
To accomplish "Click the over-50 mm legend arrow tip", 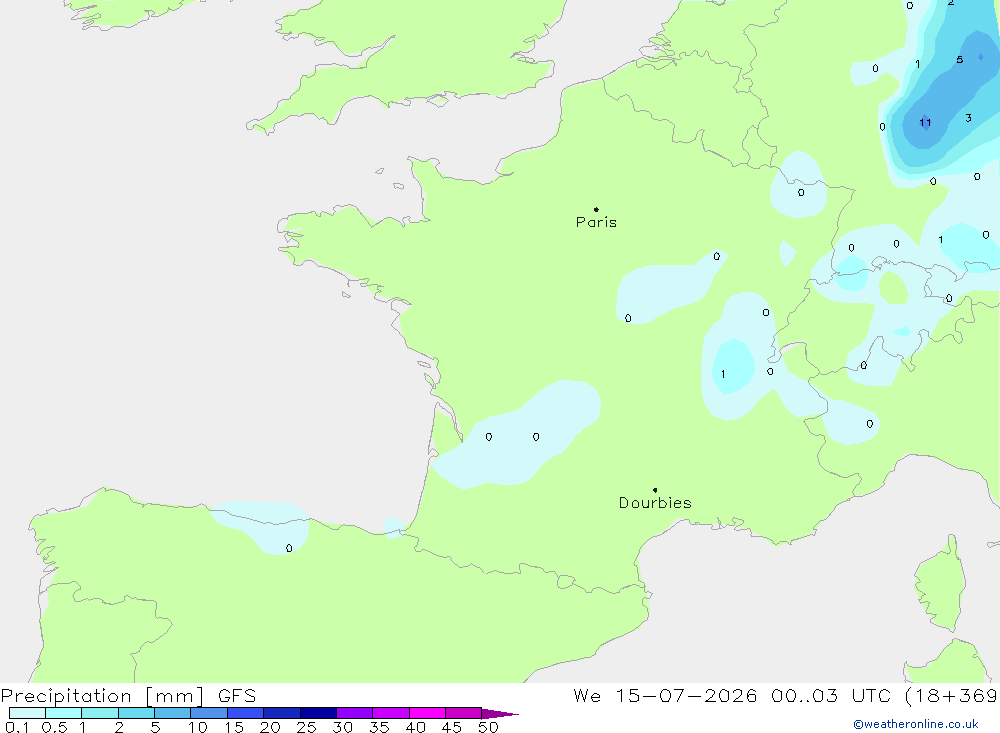I will coord(500,714).
